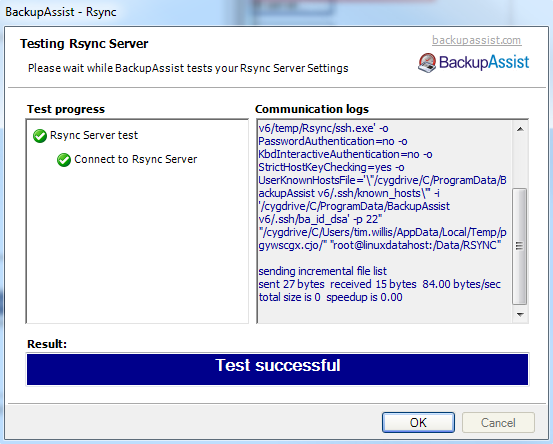Click the StrictHostKeyChecking=yes log line
The width and height of the screenshot is (553, 444).
(x=331, y=167)
